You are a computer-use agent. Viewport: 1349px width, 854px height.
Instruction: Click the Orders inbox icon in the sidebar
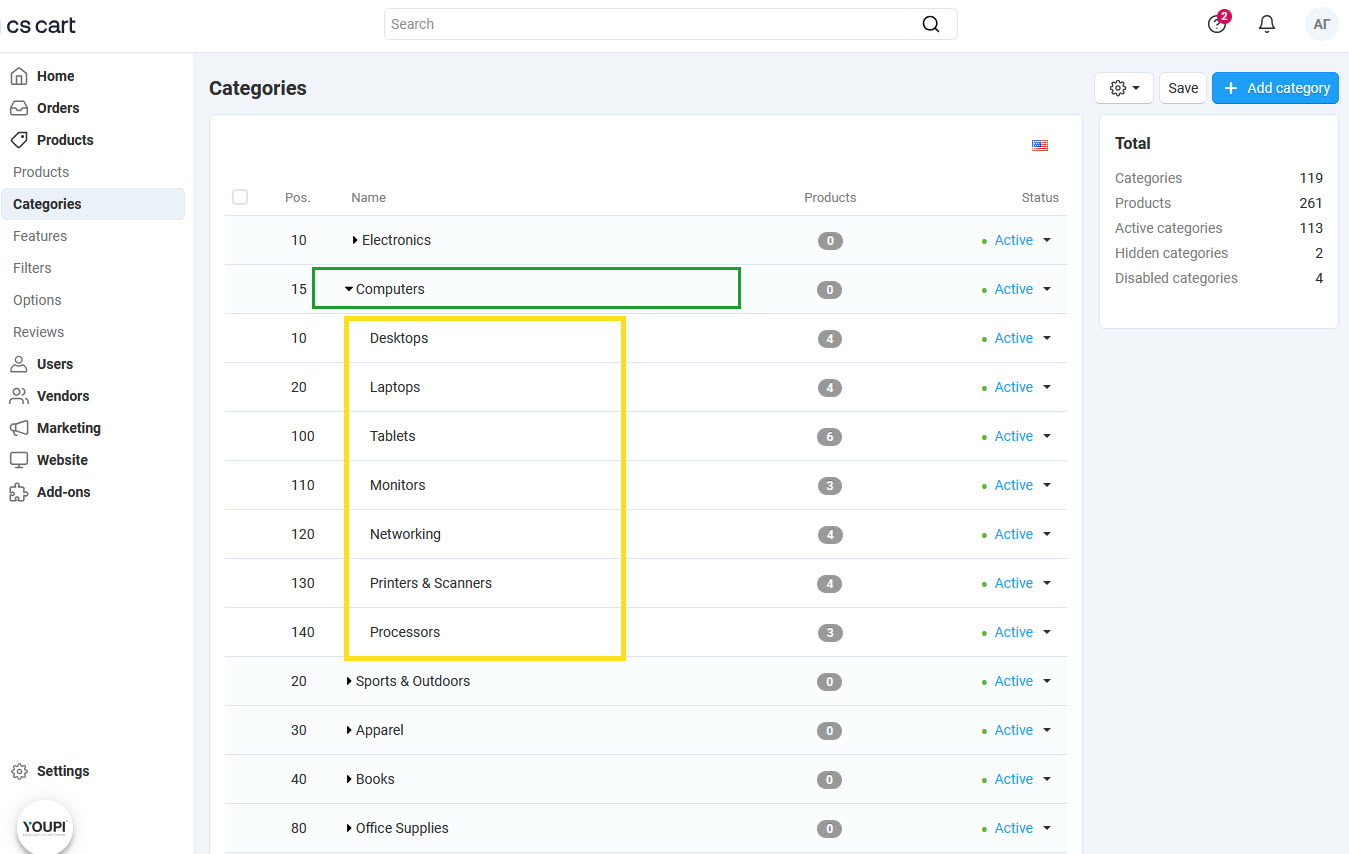19,108
